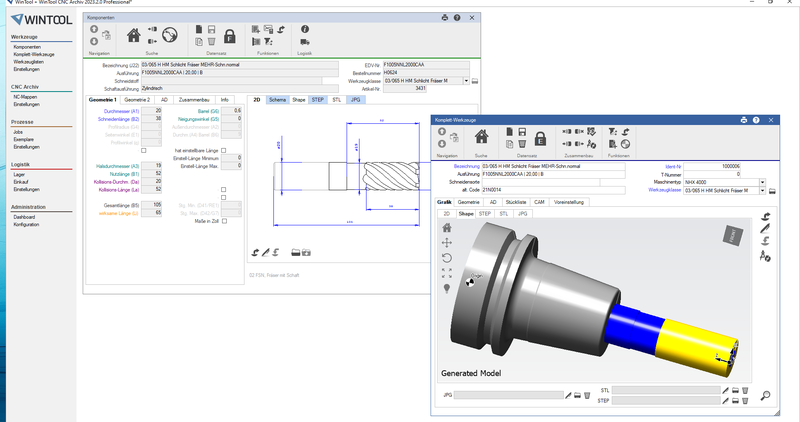Print from Komponenten title bar
This screenshot has width=800, height=422.
pos(444,17)
